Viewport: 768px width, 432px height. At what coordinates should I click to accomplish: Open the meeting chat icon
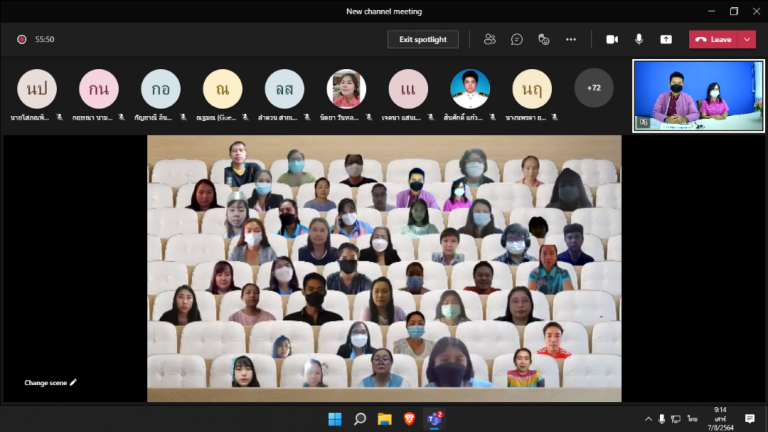point(516,39)
